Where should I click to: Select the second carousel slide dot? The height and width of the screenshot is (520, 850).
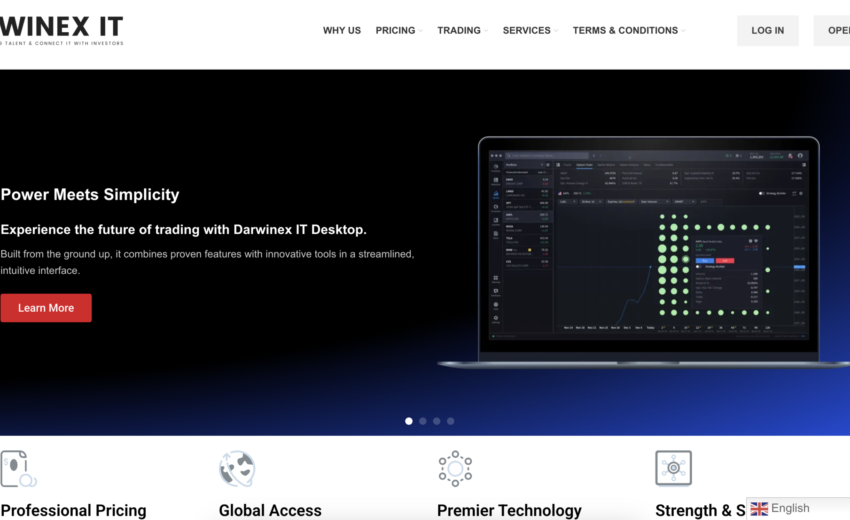click(423, 421)
